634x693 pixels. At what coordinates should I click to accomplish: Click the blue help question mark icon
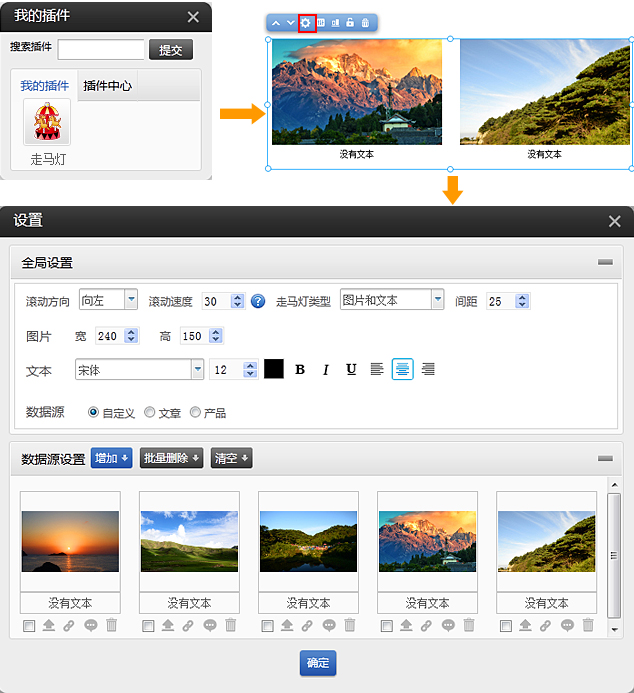tap(258, 301)
